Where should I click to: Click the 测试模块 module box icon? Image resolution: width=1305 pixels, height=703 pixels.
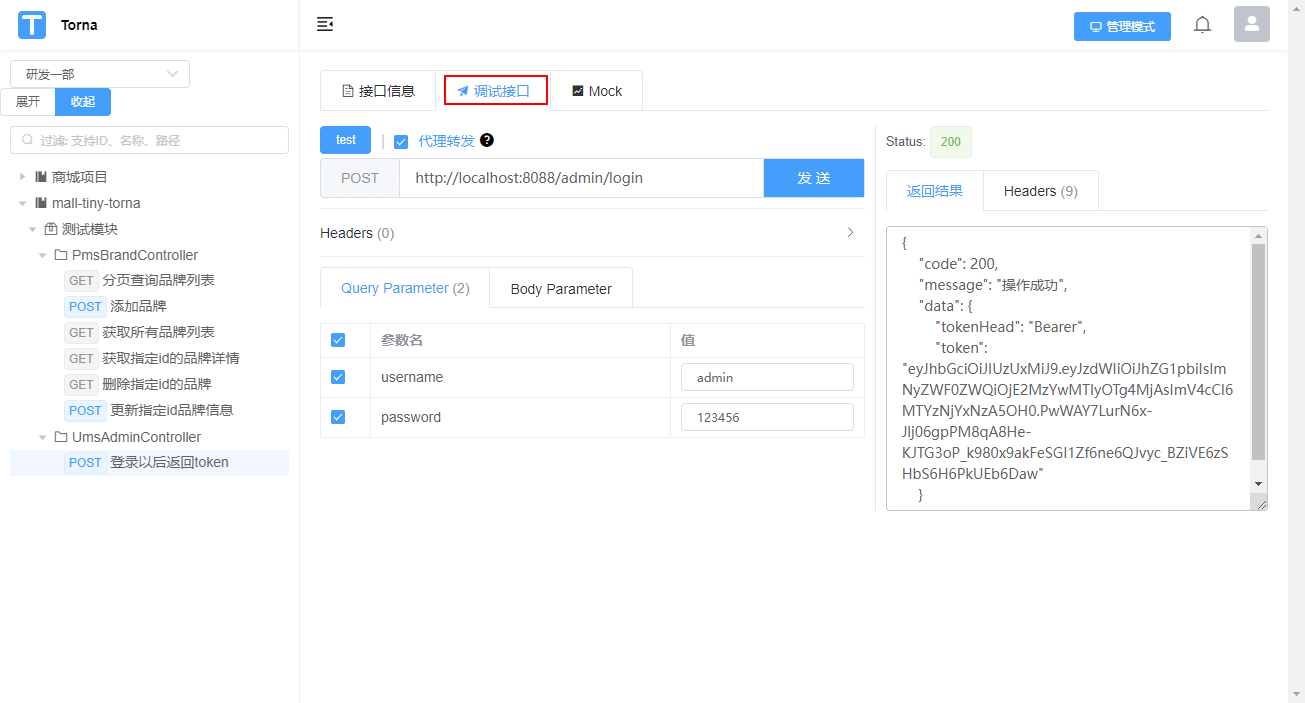(x=51, y=229)
